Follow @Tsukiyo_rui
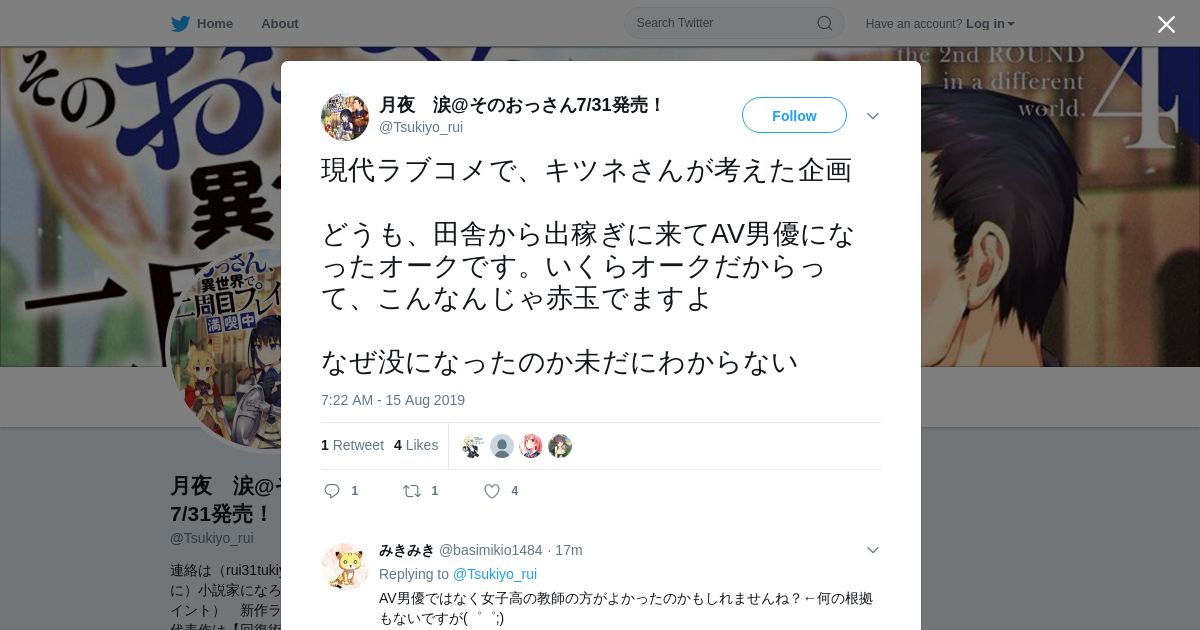Screen dimensions: 1200x630 coord(794,116)
